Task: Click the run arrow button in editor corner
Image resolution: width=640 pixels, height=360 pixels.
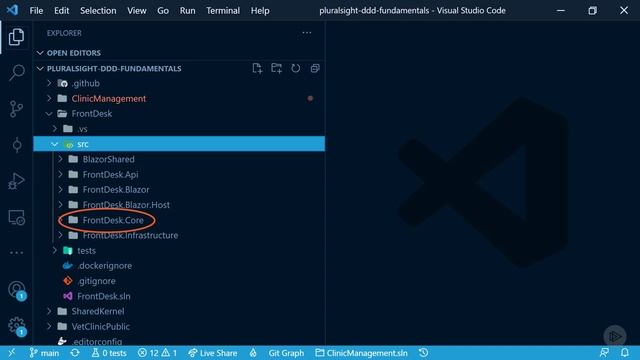Action: click(x=615, y=336)
